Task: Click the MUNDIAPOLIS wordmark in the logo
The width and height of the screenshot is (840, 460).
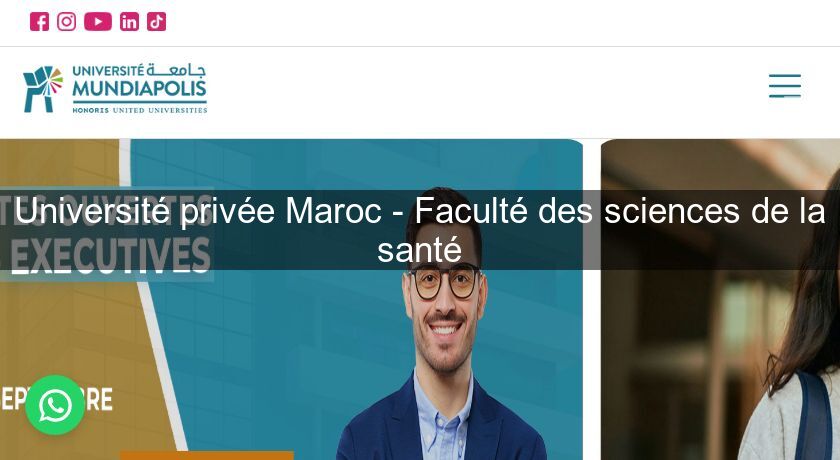Action: coord(139,88)
